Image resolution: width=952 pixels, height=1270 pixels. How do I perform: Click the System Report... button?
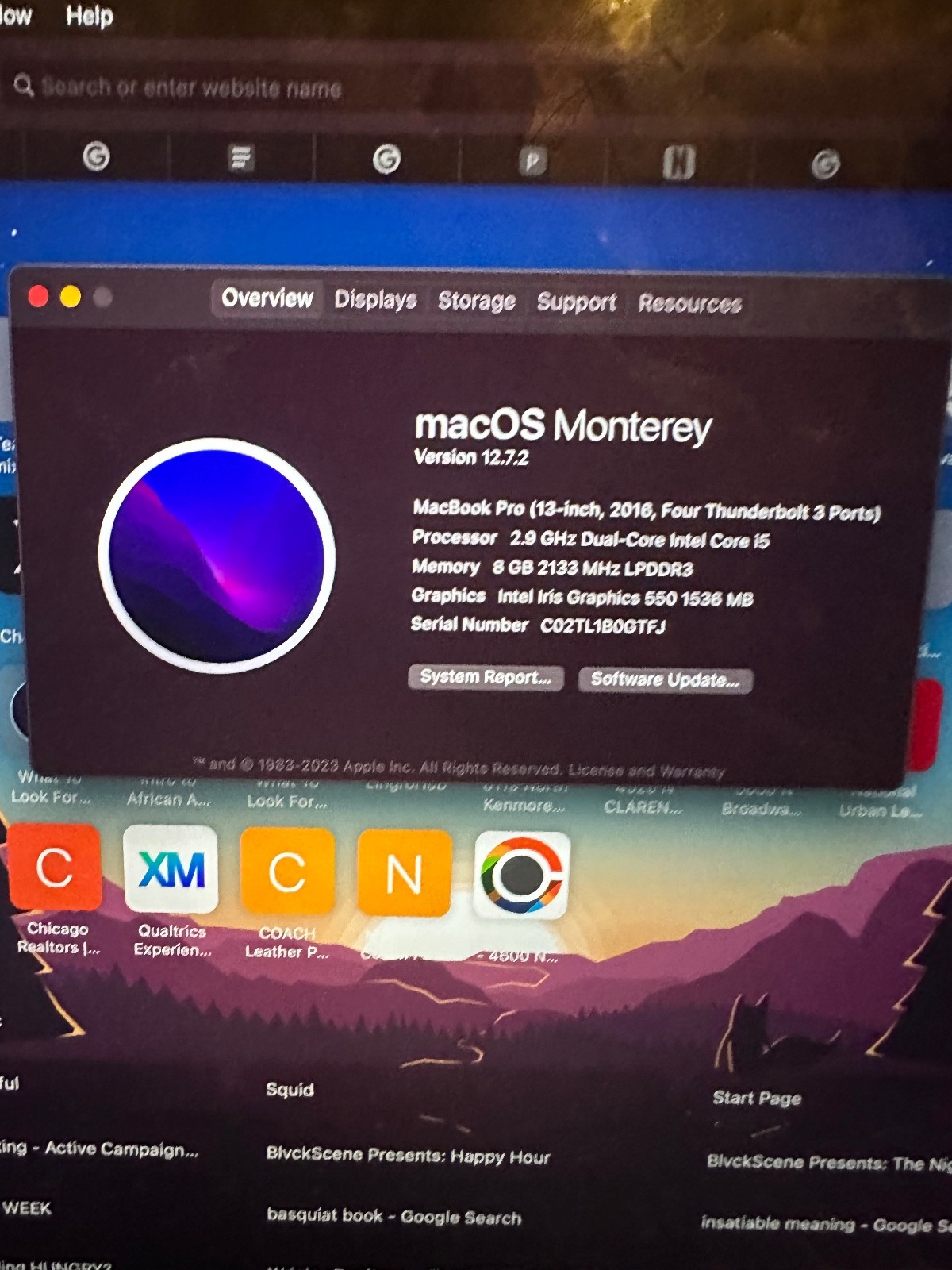tap(486, 677)
